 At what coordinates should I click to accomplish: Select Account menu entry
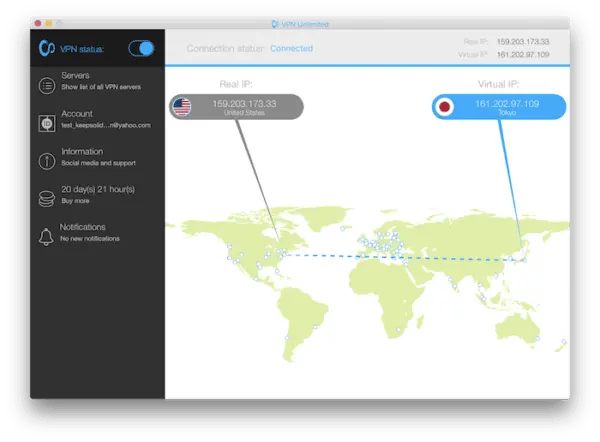tap(98, 119)
